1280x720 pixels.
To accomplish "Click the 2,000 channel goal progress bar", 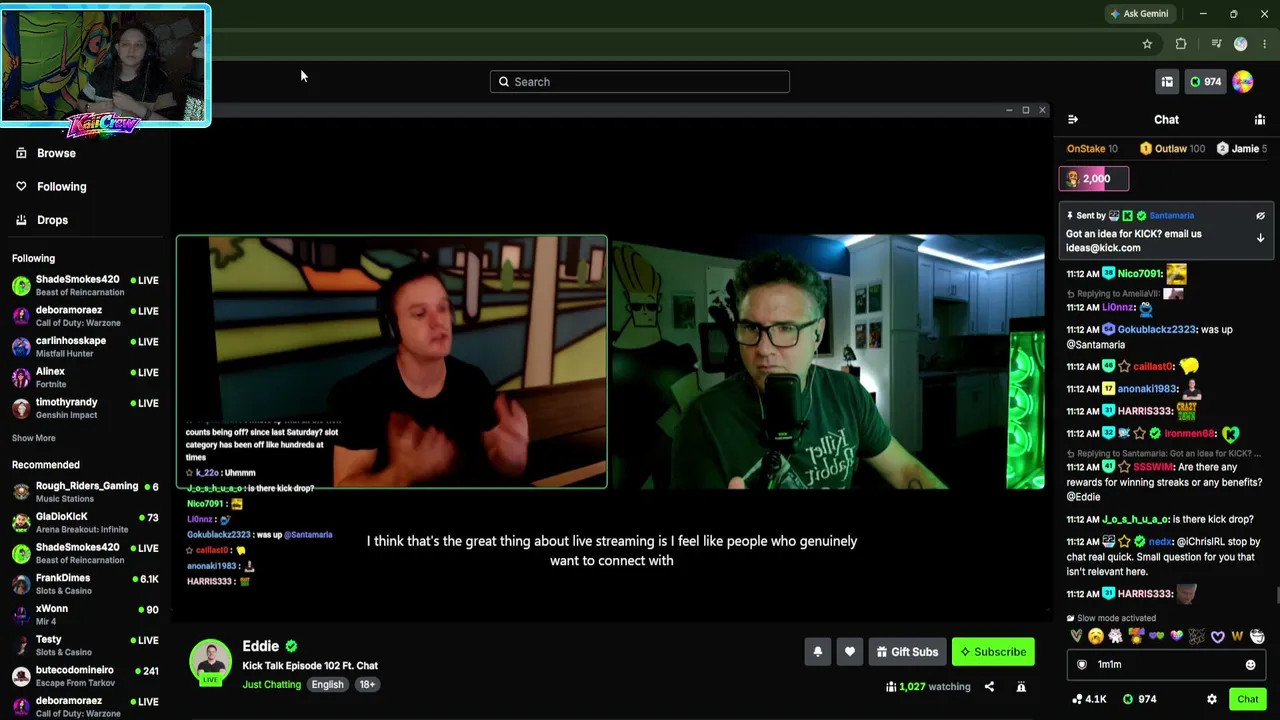I will click(1094, 179).
